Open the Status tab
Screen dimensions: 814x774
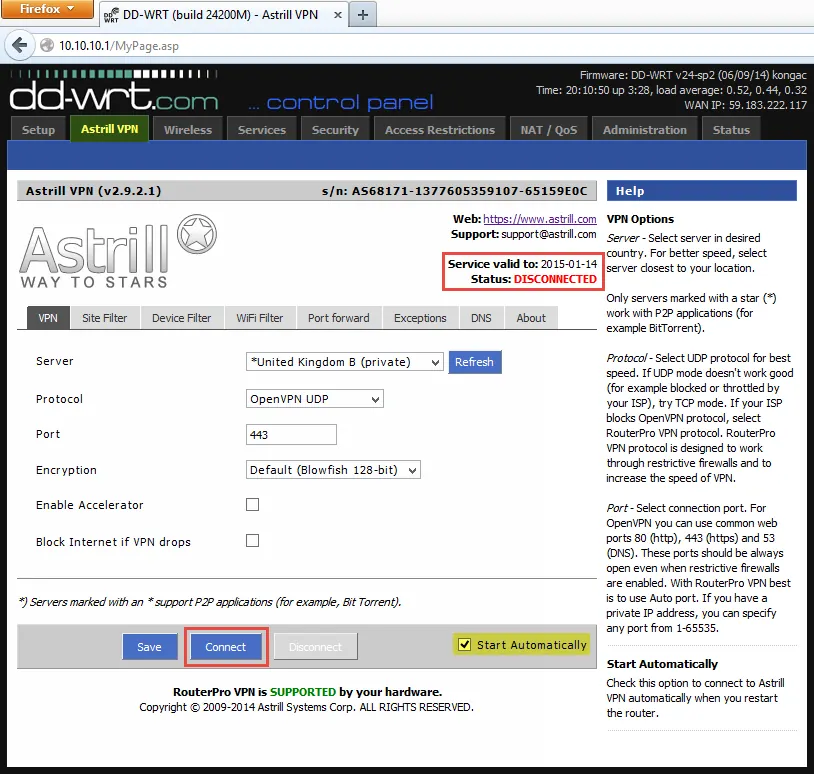[731, 130]
